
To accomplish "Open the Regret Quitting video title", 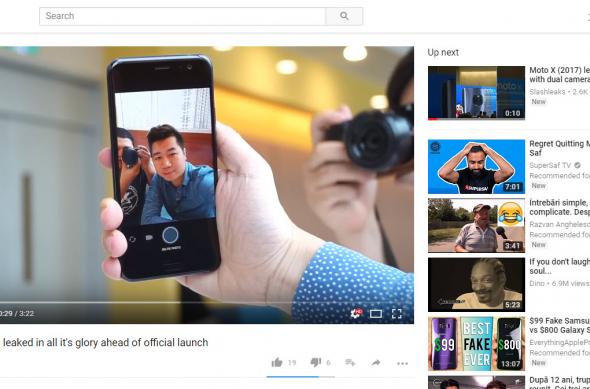I will 560,148.
